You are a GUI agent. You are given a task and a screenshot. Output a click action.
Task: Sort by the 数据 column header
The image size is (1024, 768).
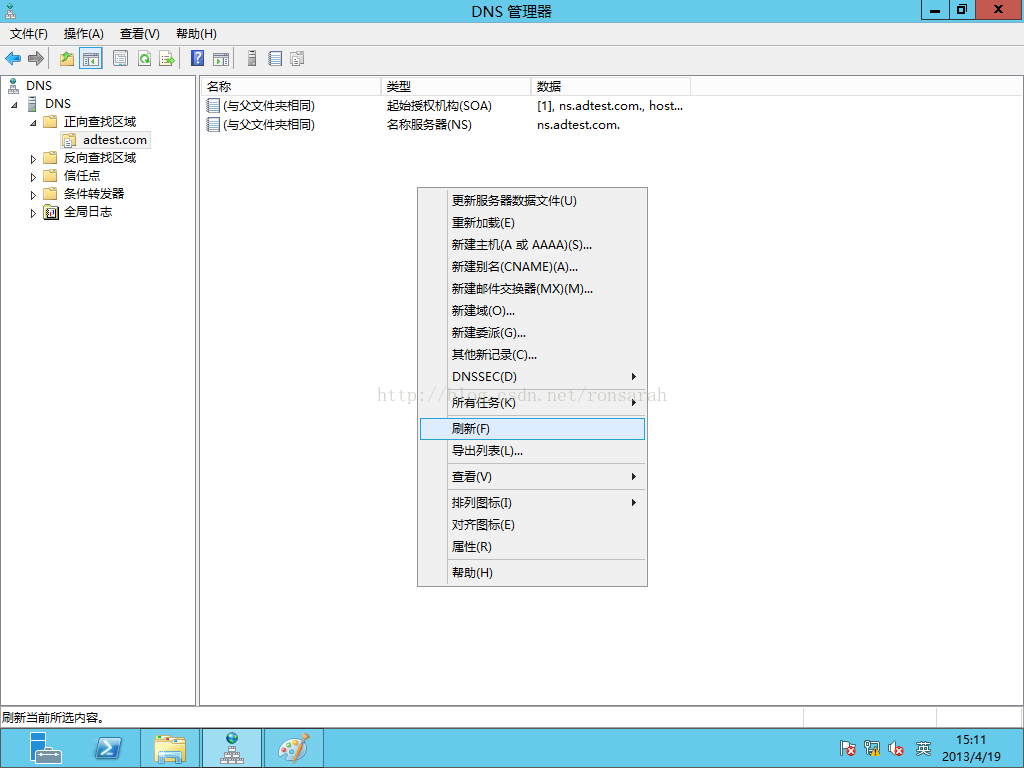pyautogui.click(x=611, y=86)
